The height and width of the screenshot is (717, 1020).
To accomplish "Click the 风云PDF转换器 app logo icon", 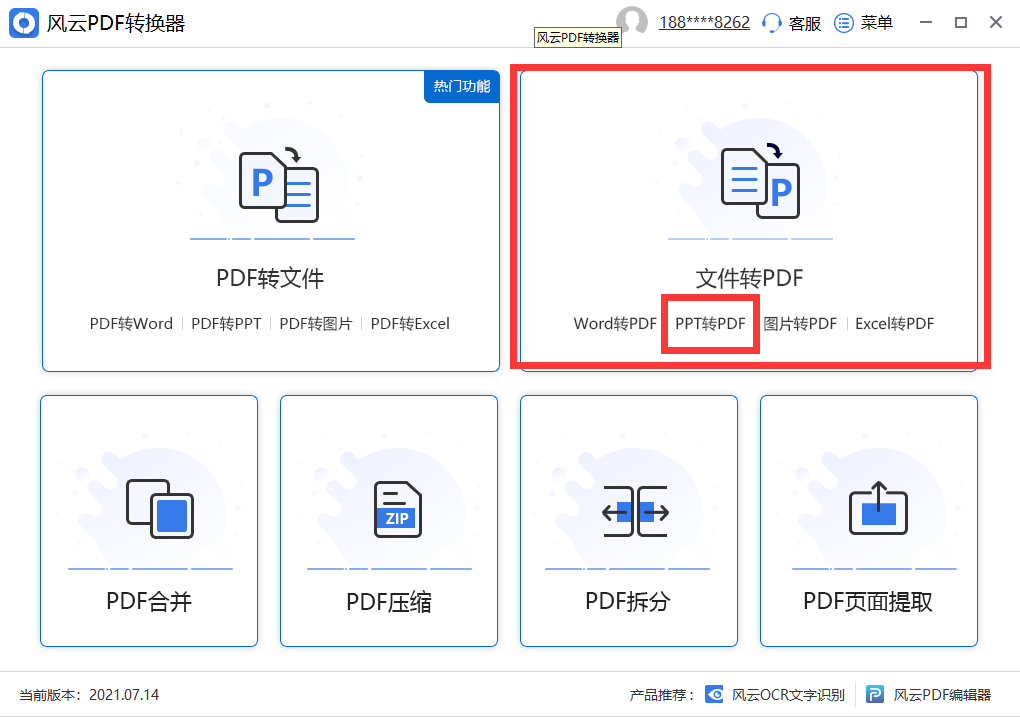I will coord(24,23).
